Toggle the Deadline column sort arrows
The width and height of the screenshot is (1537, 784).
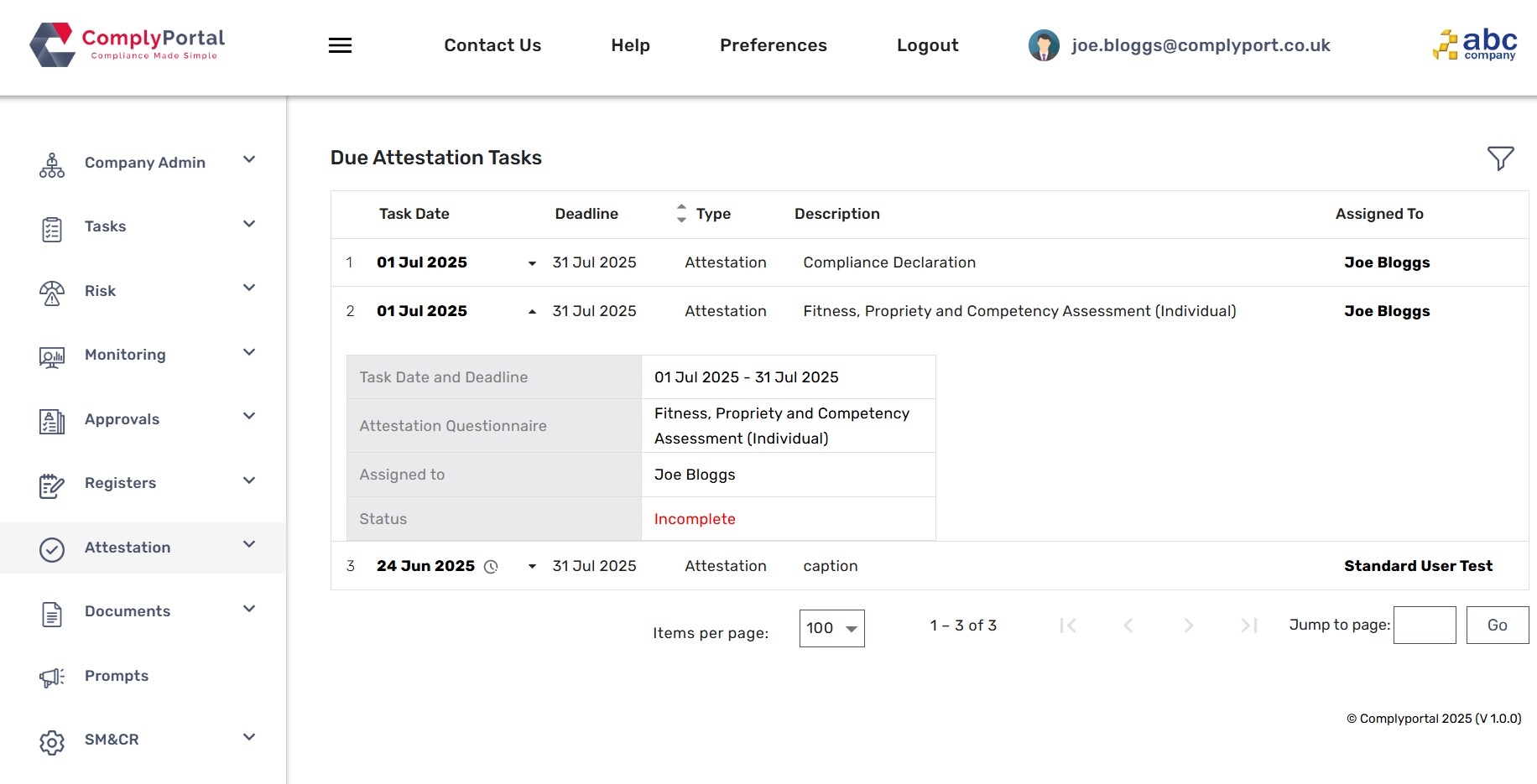pyautogui.click(x=681, y=214)
